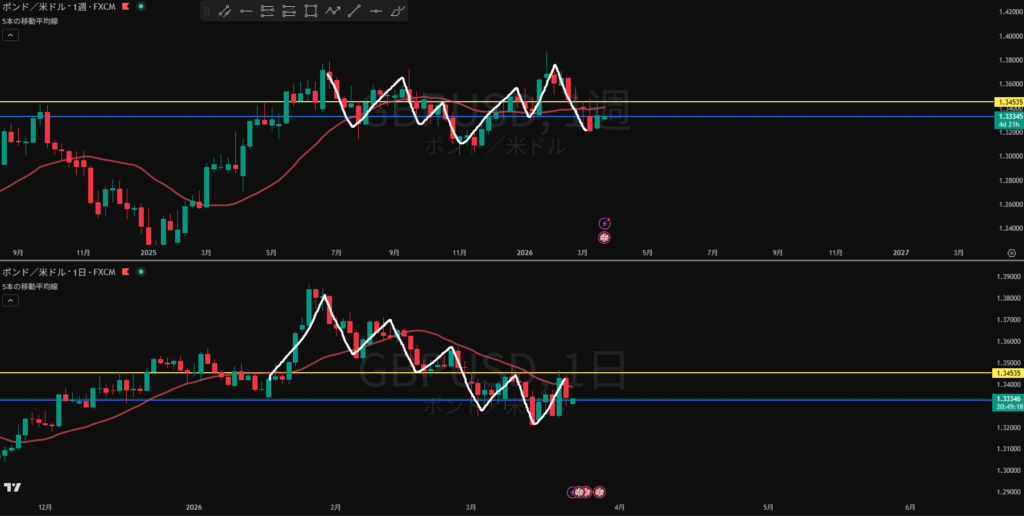The width and height of the screenshot is (1024, 516).
Task: Collapse the weekly chart indicator legend
Action: (10, 34)
